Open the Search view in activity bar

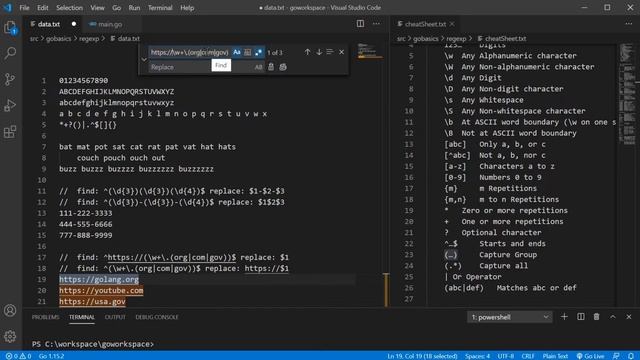pos(10,53)
